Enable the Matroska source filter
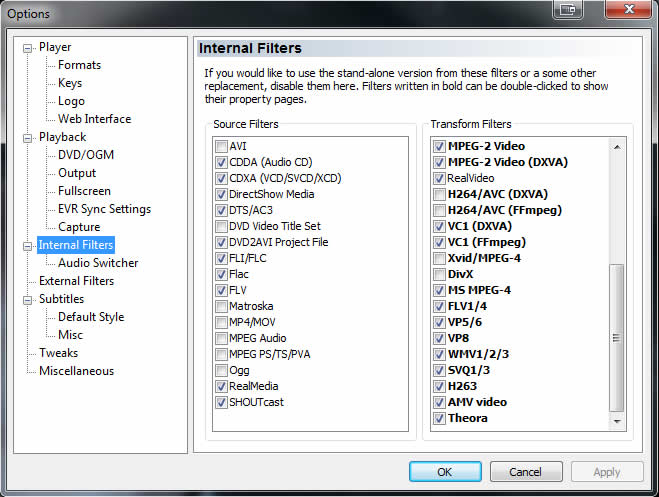The image size is (659, 497). click(221, 306)
